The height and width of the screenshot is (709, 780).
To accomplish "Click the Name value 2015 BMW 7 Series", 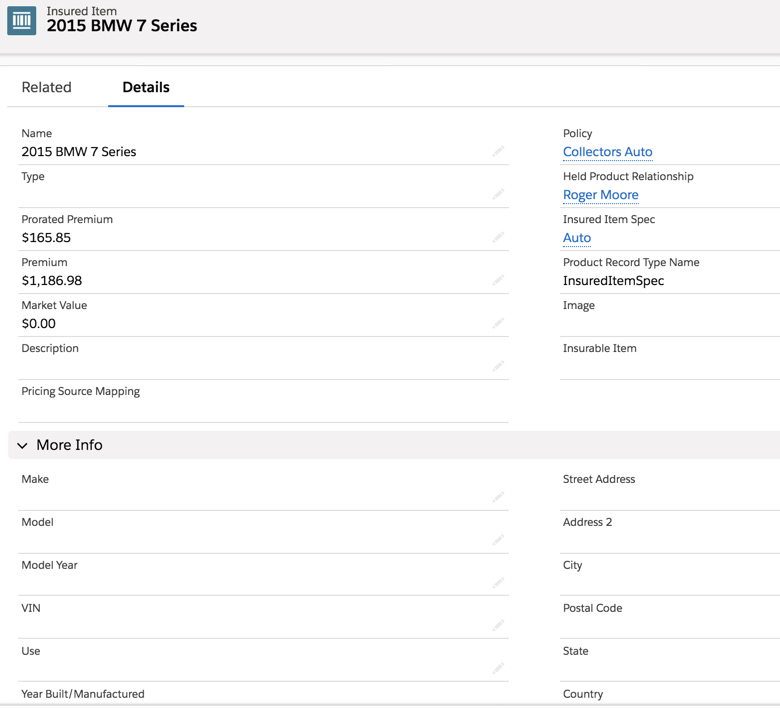I will (x=79, y=152).
